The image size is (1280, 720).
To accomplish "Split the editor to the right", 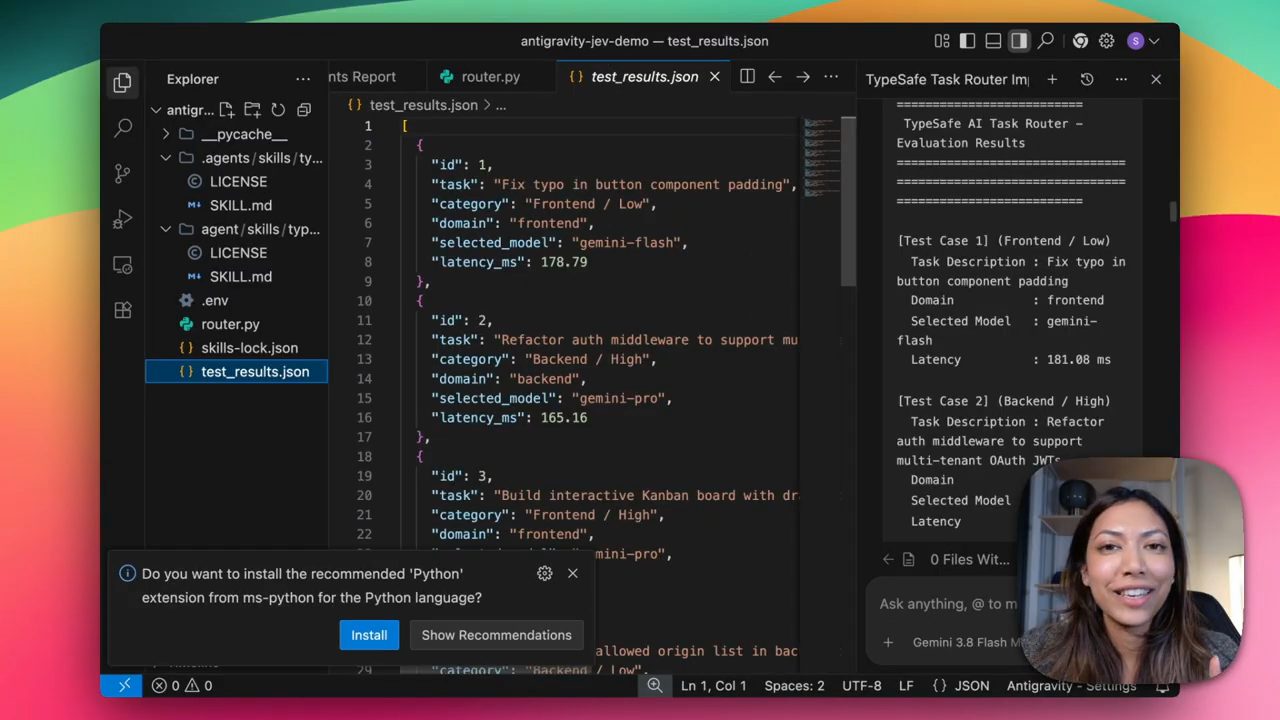I will pyautogui.click(x=747, y=77).
